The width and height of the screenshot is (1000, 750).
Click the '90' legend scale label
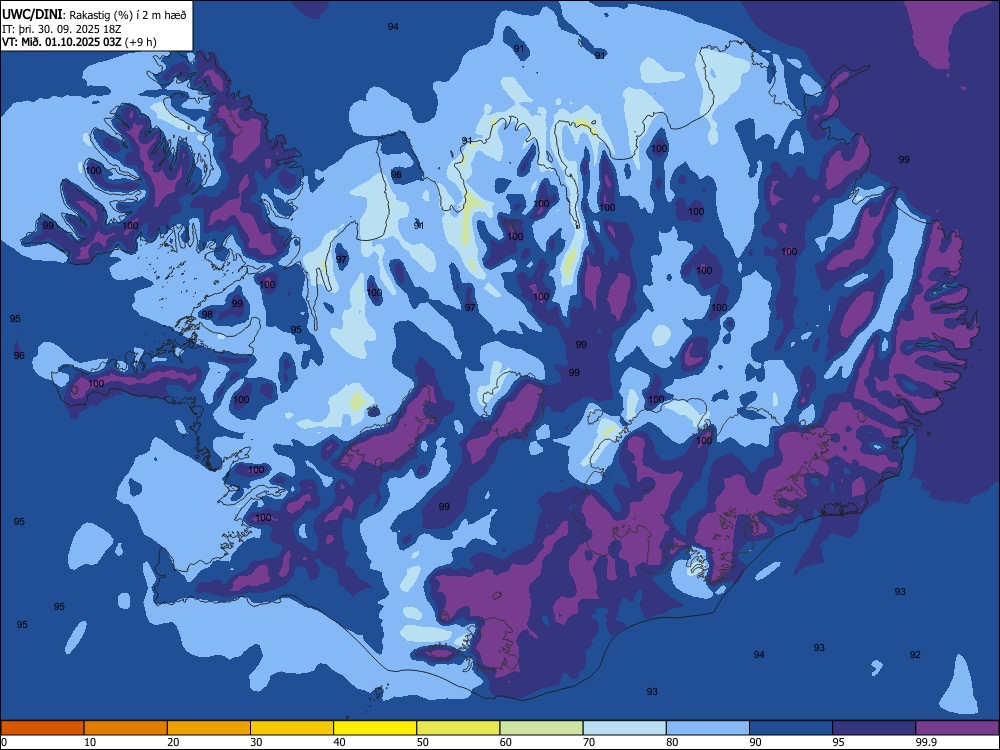[x=756, y=742]
